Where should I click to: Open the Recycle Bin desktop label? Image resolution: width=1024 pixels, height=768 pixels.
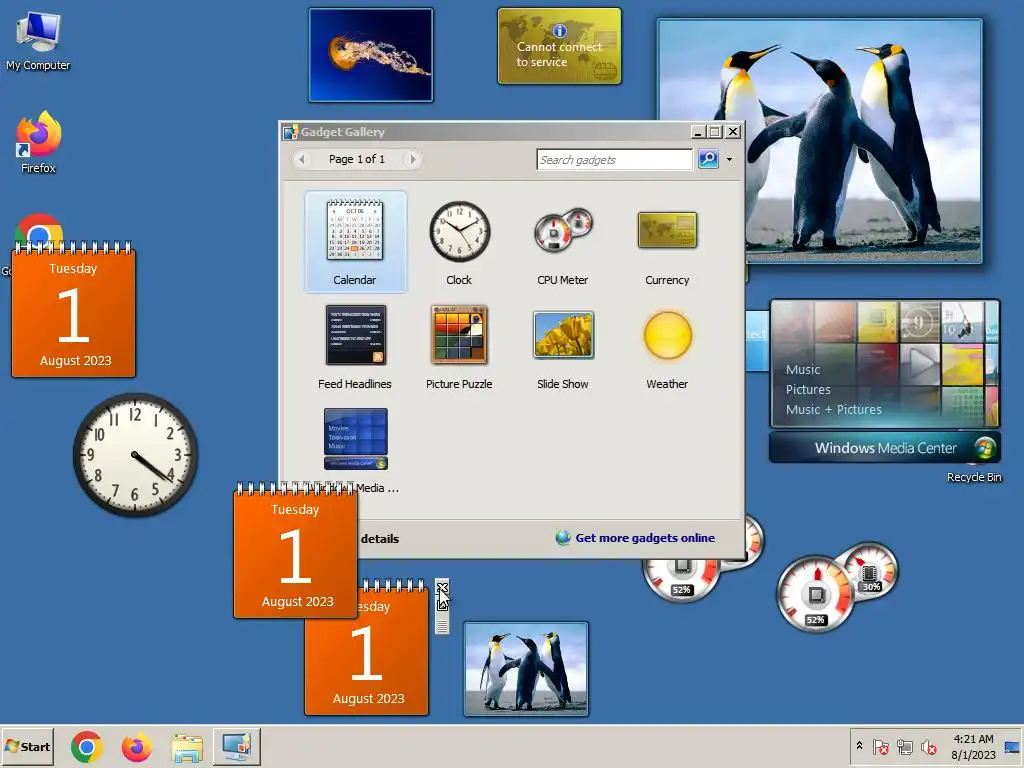click(974, 477)
